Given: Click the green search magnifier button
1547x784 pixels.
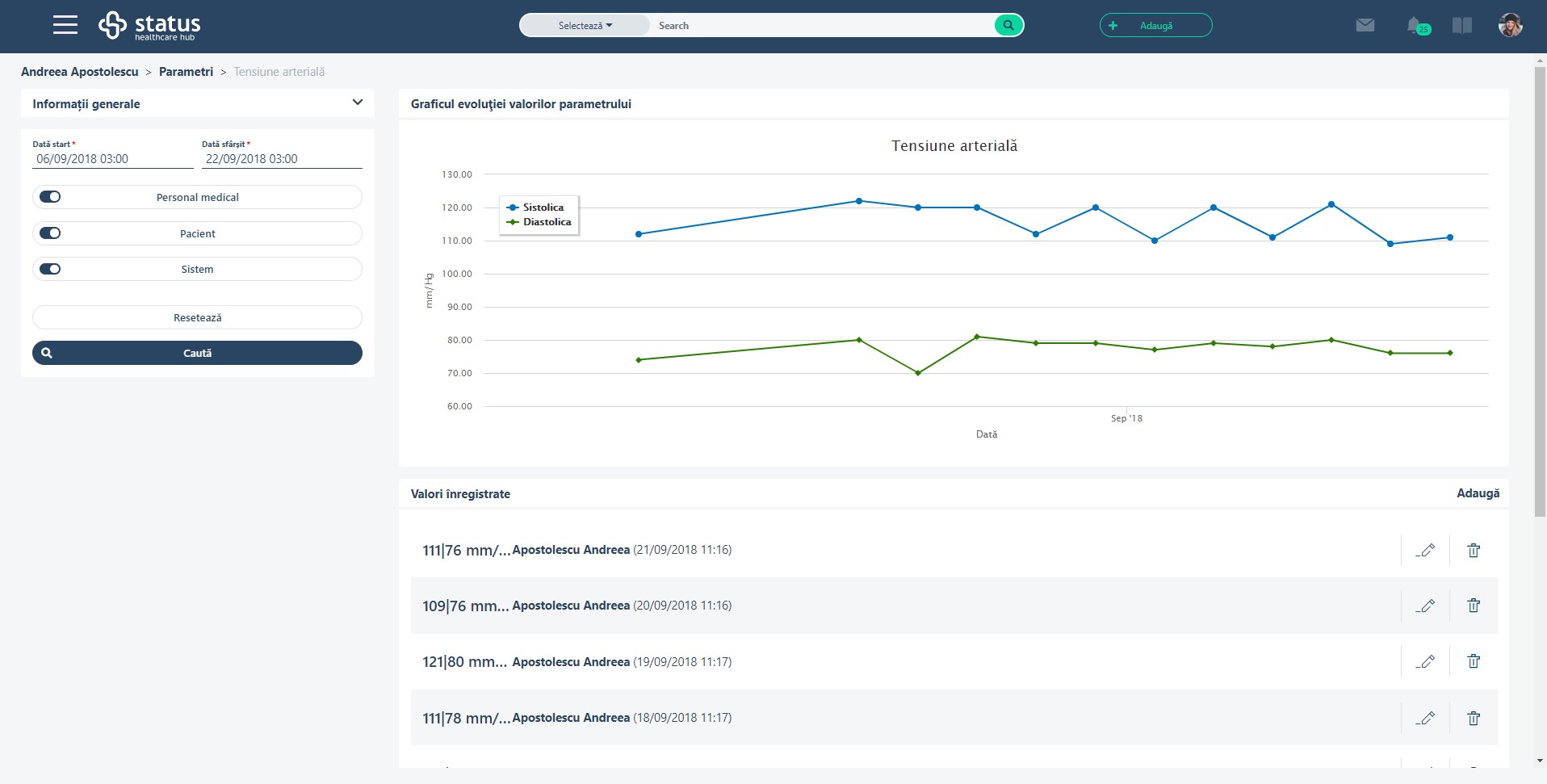Looking at the screenshot, I should click(1008, 25).
